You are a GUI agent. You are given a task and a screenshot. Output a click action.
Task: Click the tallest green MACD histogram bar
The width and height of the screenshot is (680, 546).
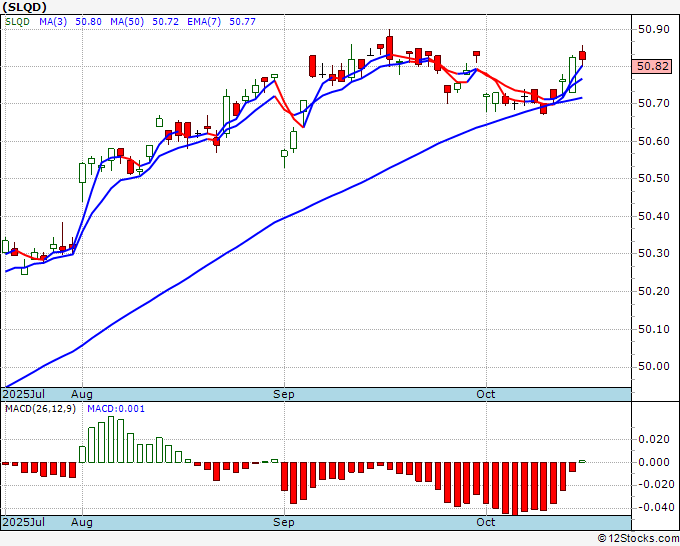point(111,439)
